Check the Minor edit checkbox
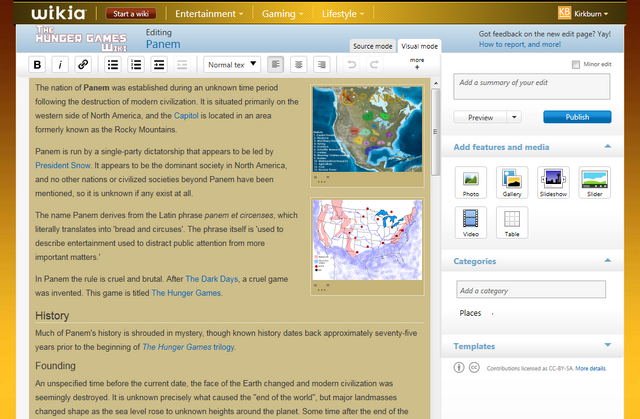Viewport: 640px width, 419px height. (576, 64)
